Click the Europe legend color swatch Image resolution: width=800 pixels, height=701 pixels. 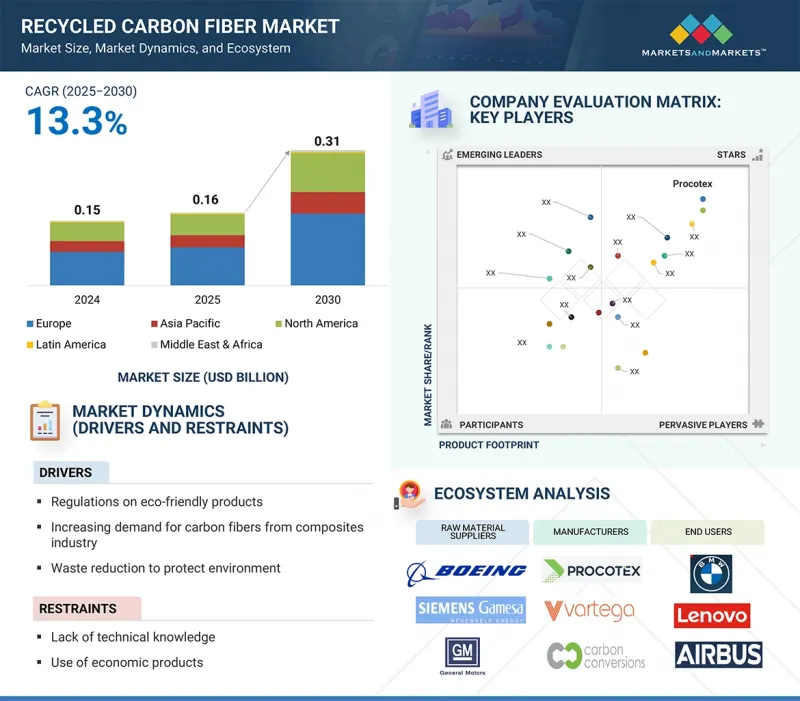tap(29, 324)
